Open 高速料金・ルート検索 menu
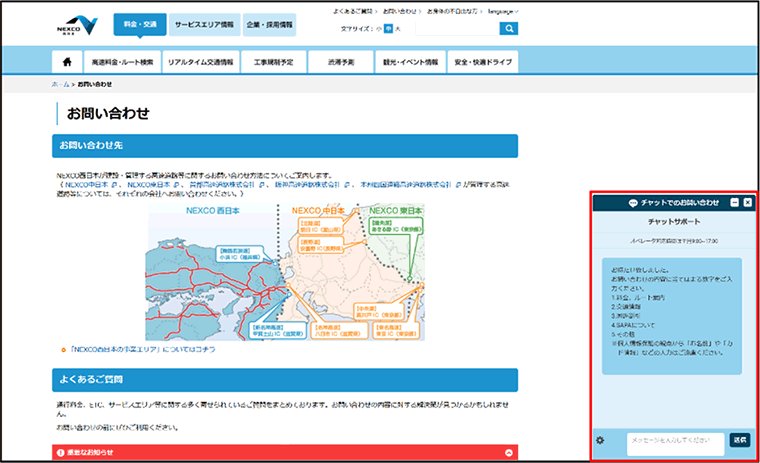The image size is (760, 463). click(123, 62)
